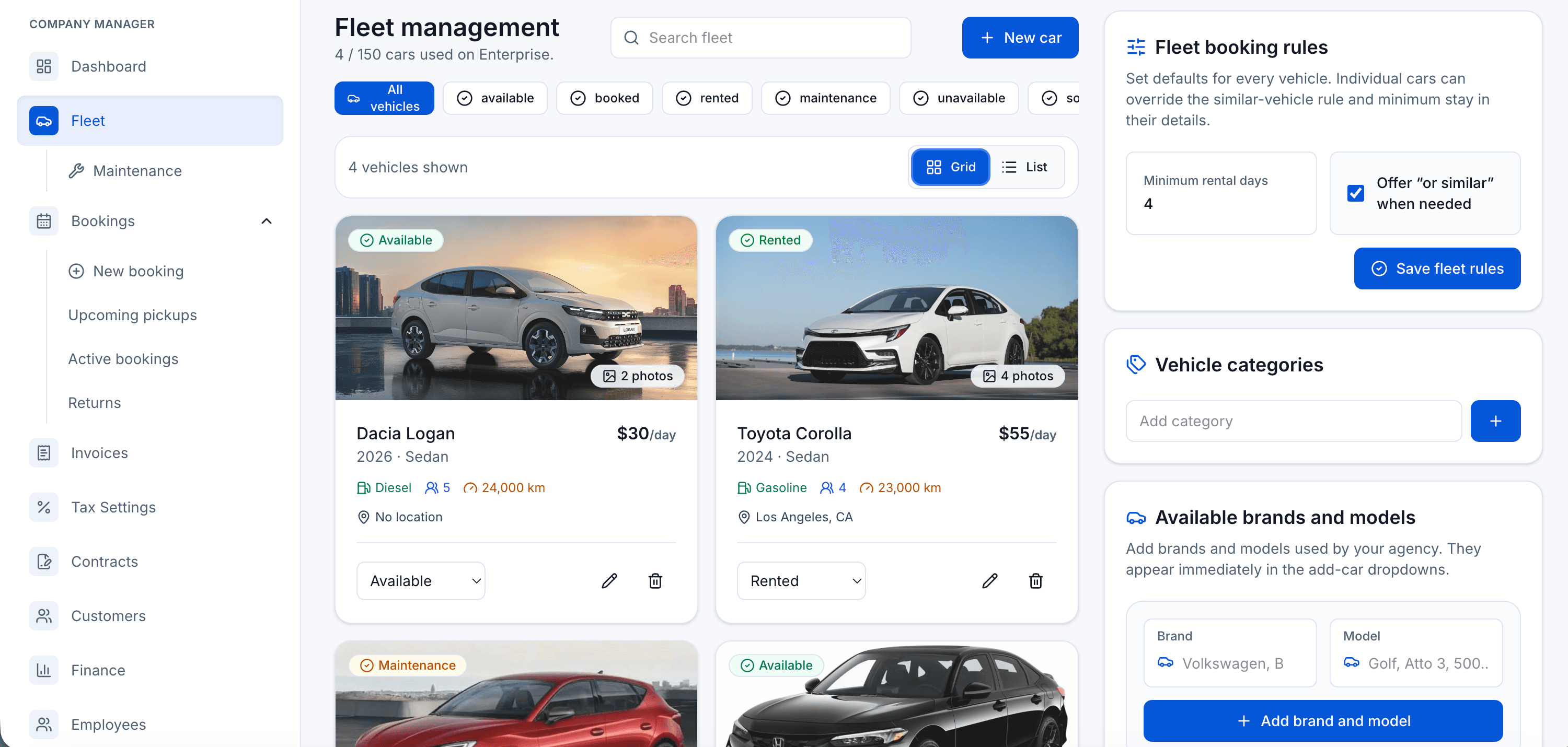Open Returns link in sidebar
1568x747 pixels.
[x=95, y=403]
